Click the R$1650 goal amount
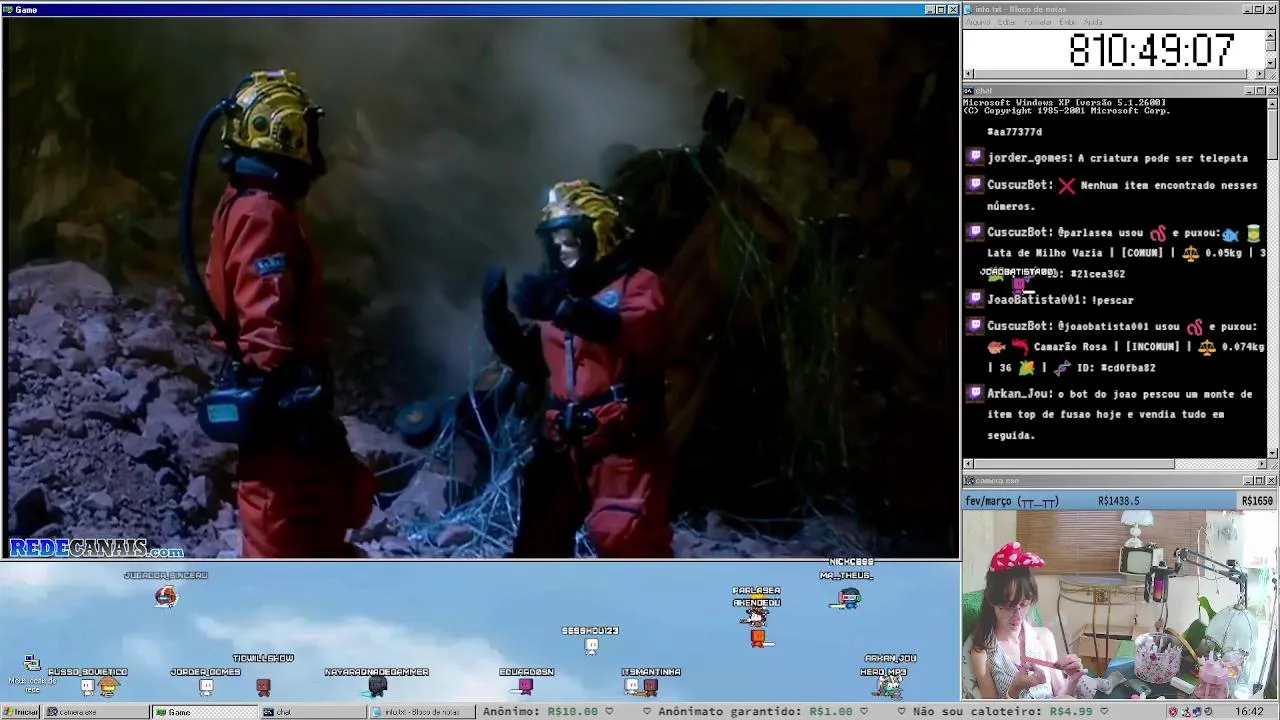Image resolution: width=1280 pixels, height=720 pixels. [1257, 501]
